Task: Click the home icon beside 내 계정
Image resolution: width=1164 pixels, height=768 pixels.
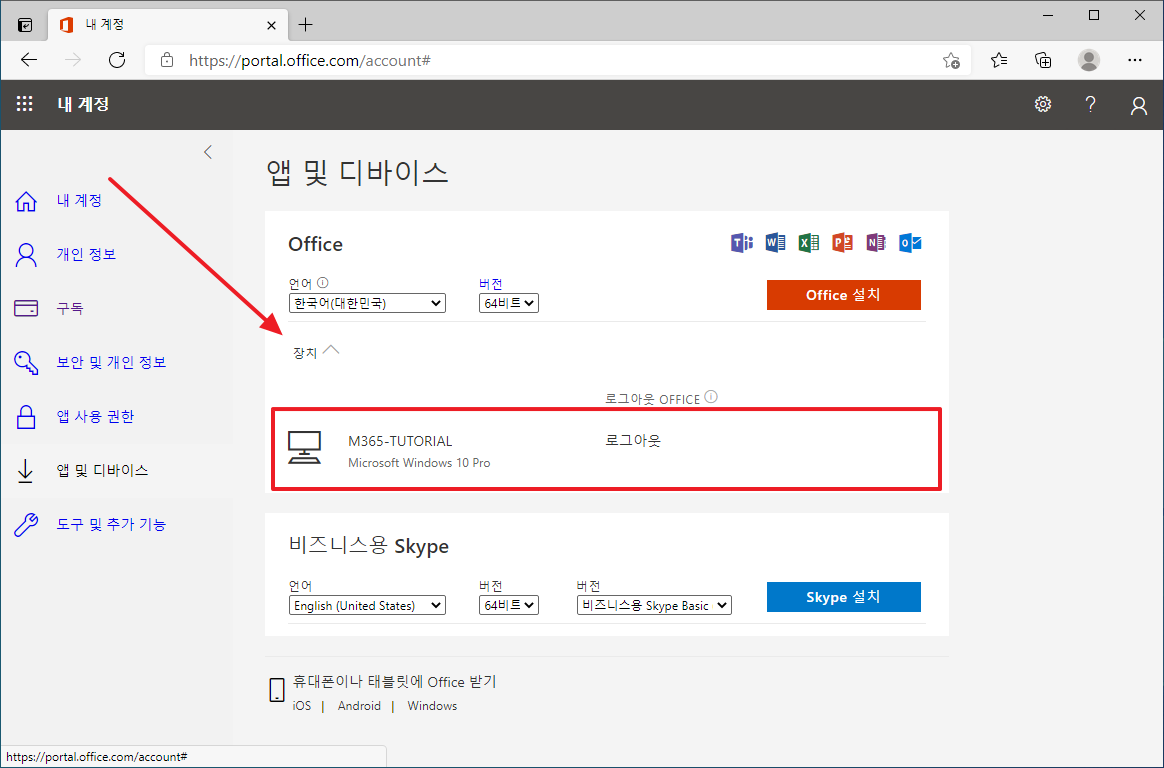Action: click(26, 201)
